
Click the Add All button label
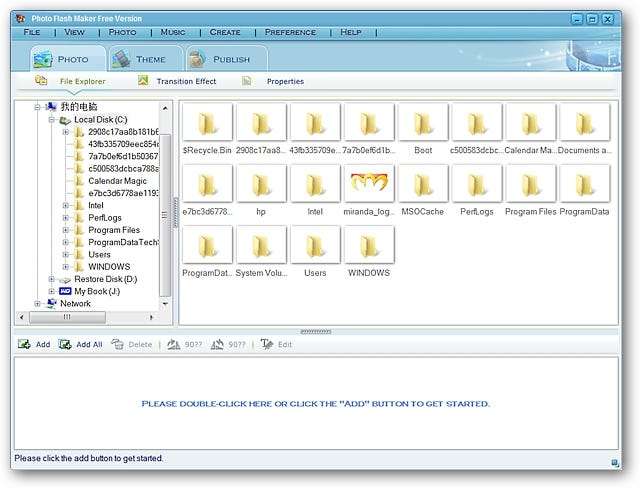(89, 344)
